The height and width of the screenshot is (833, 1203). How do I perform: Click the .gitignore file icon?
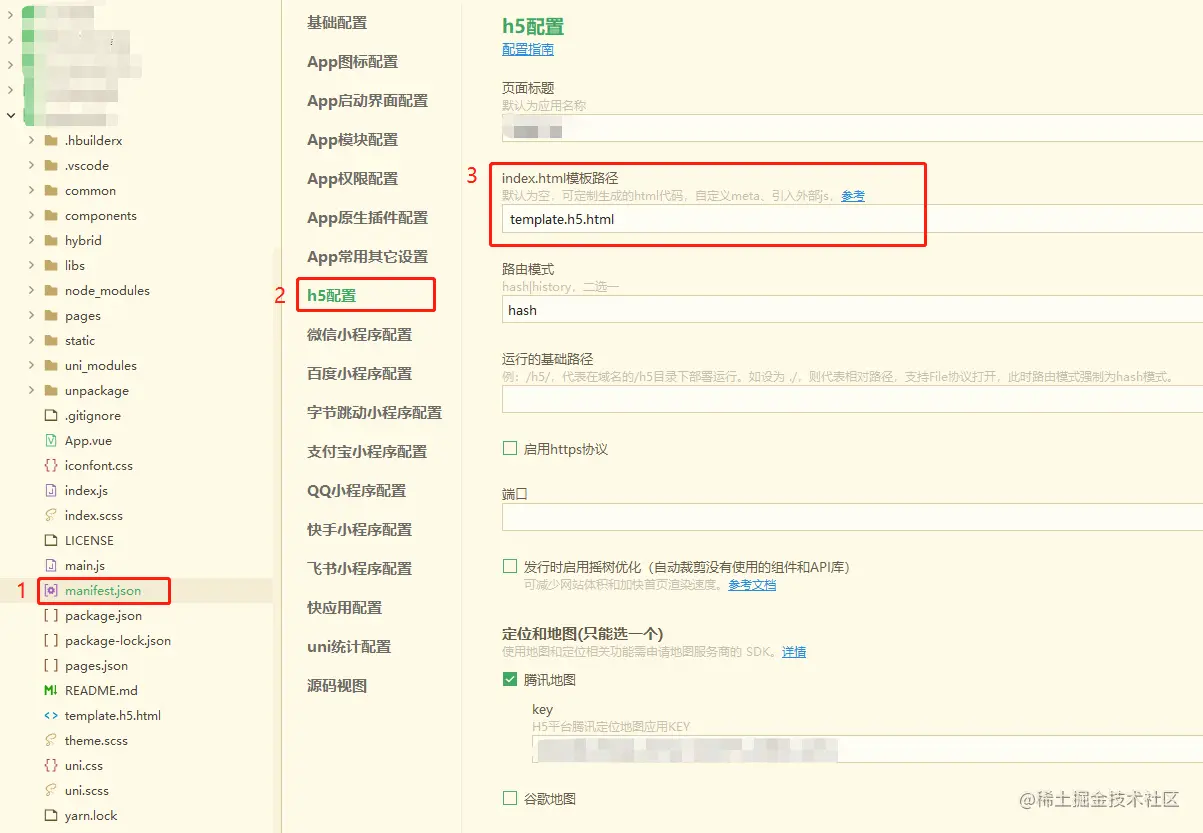tap(51, 416)
